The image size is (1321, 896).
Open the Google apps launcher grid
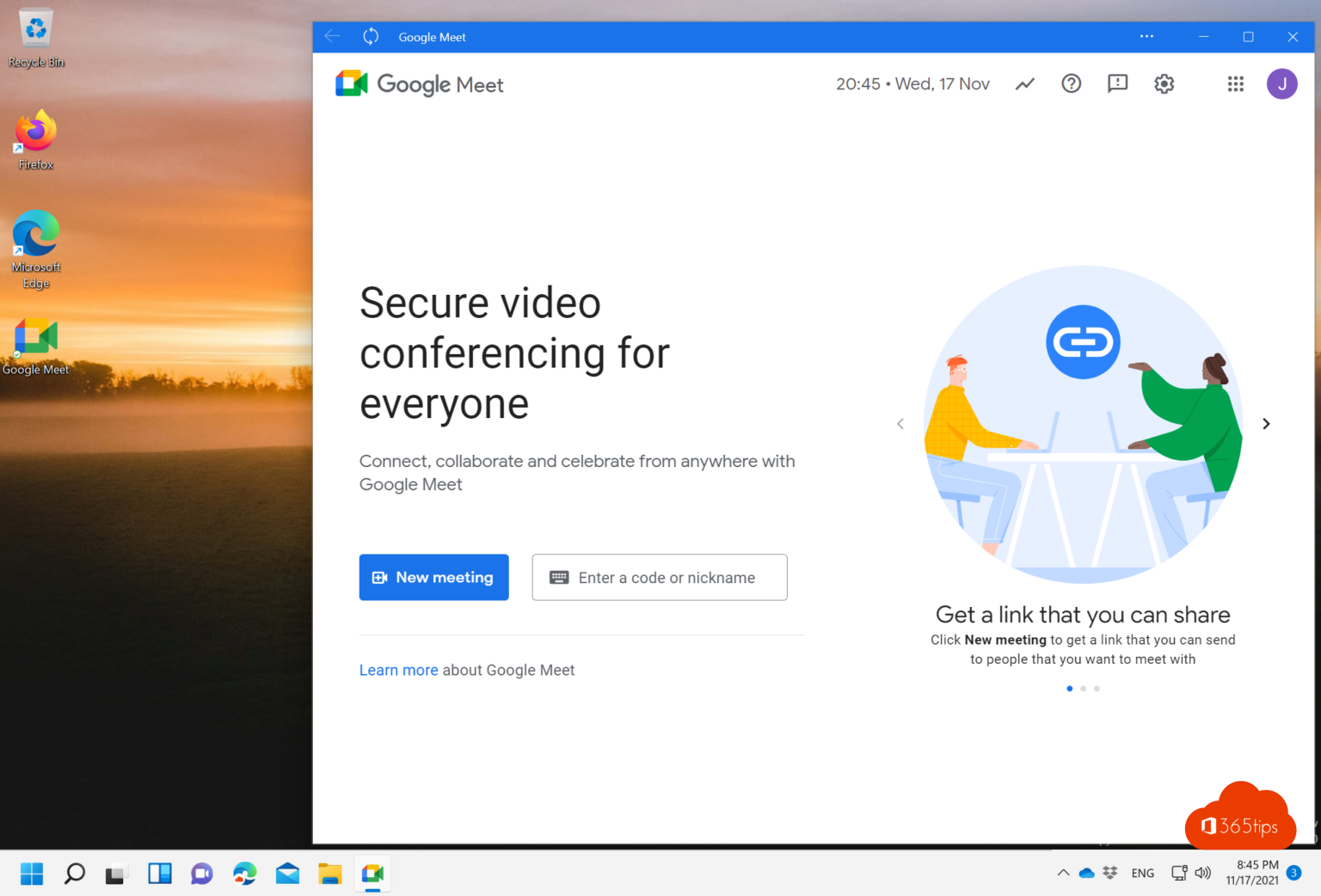pyautogui.click(x=1236, y=83)
